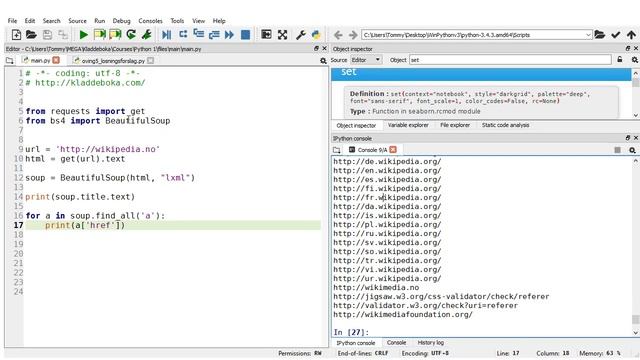Set current working directory checkmark icon
This screenshot has height=360, width=640.
coord(616,35)
